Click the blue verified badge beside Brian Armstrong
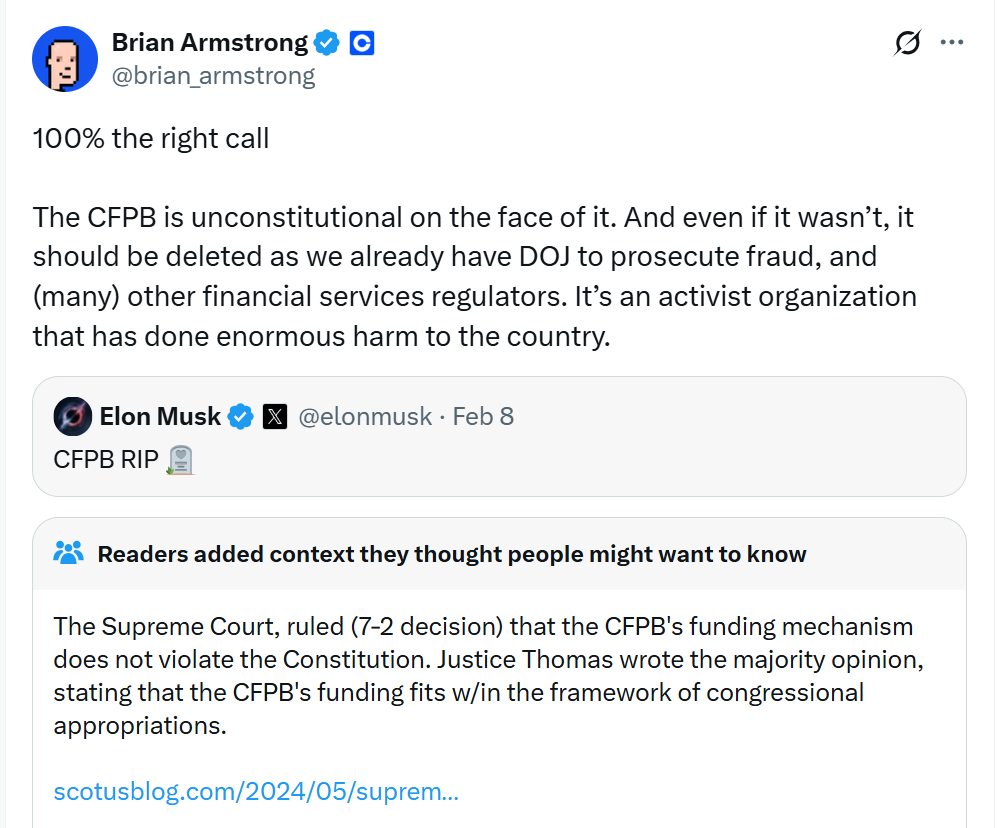This screenshot has height=828, width=997. point(326,43)
